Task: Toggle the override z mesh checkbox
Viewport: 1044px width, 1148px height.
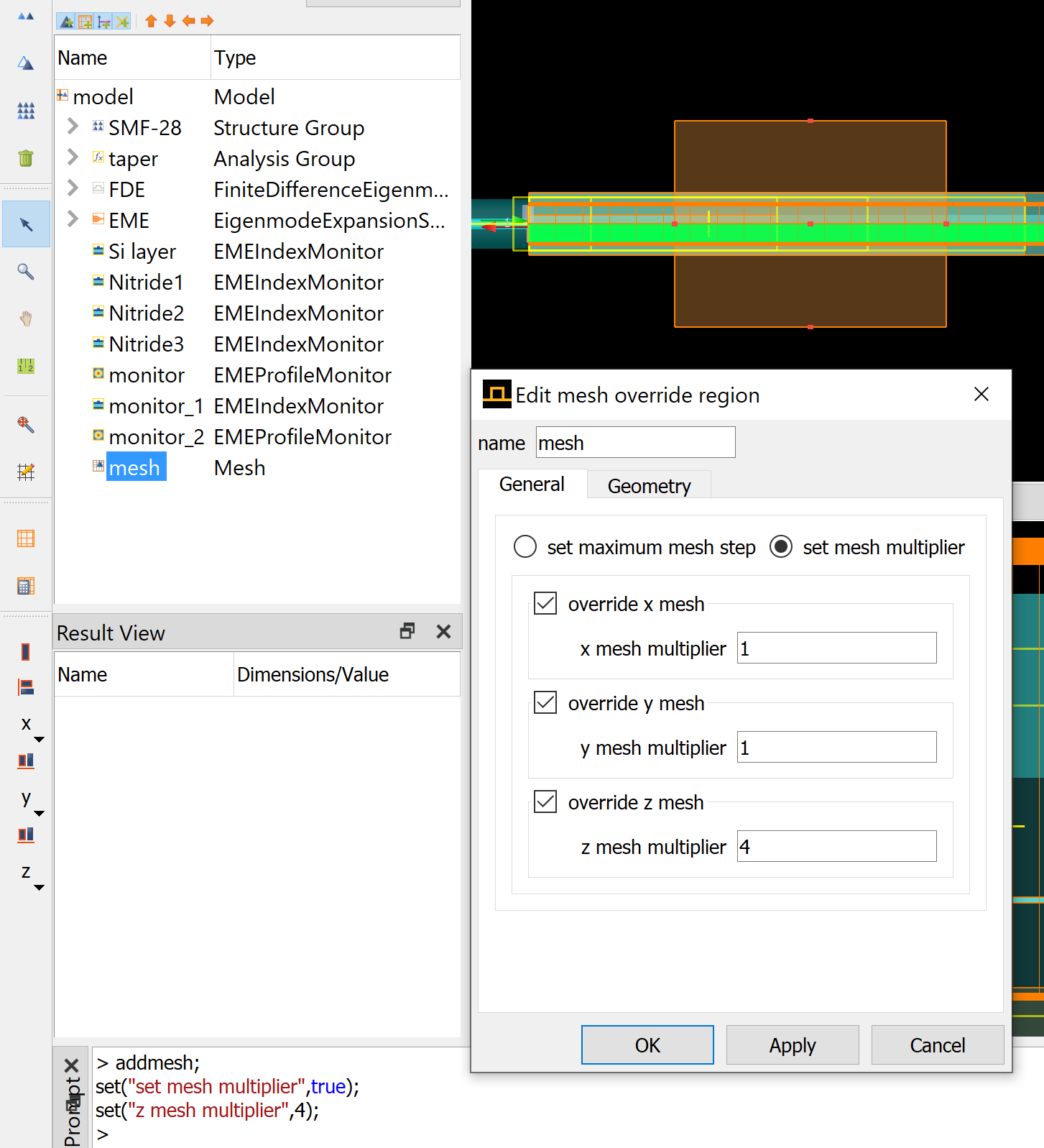Action: pos(545,802)
